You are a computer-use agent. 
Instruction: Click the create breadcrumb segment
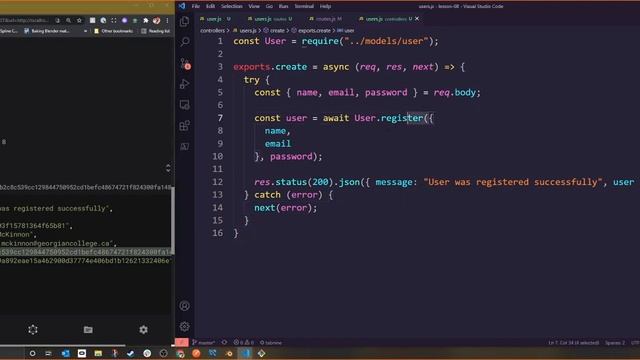click(274, 31)
